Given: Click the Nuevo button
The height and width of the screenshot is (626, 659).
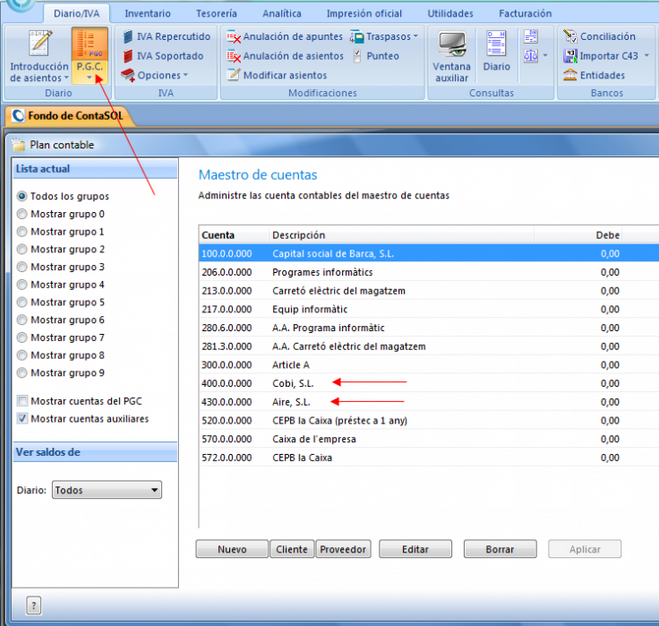Looking at the screenshot, I should [232, 550].
